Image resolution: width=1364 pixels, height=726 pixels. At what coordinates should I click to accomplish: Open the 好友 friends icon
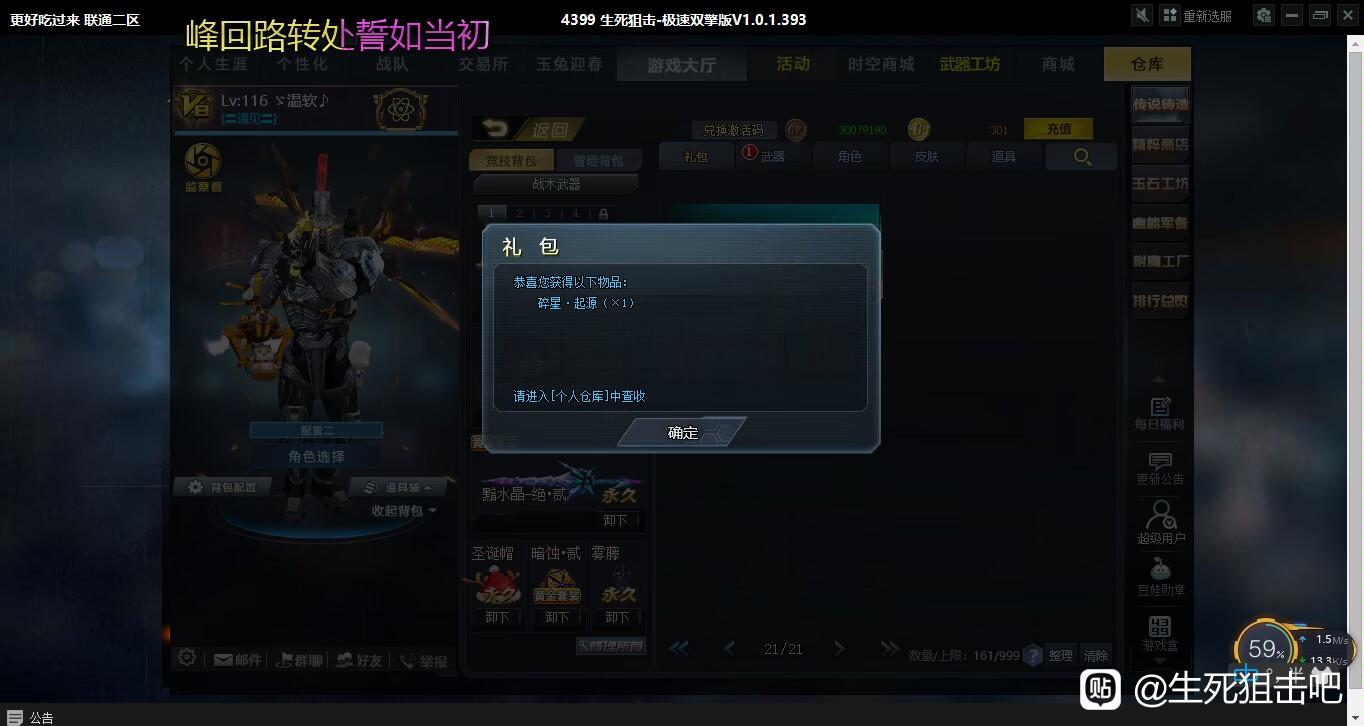pos(359,660)
